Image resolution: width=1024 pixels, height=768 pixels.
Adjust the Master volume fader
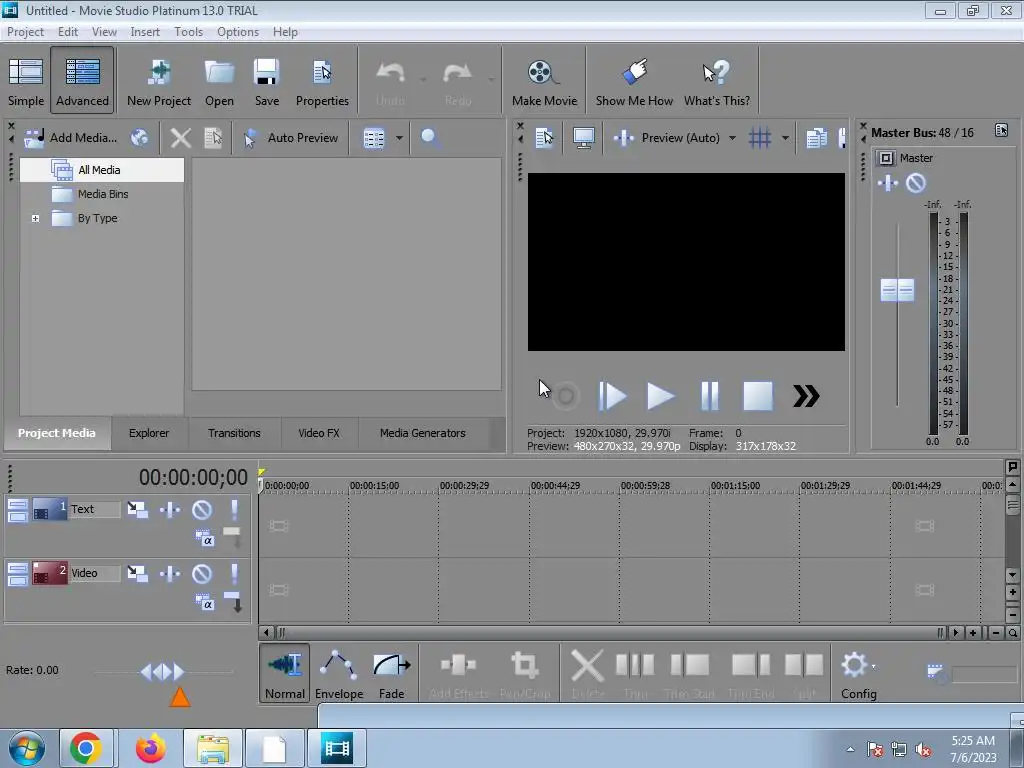pyautogui.click(x=897, y=290)
